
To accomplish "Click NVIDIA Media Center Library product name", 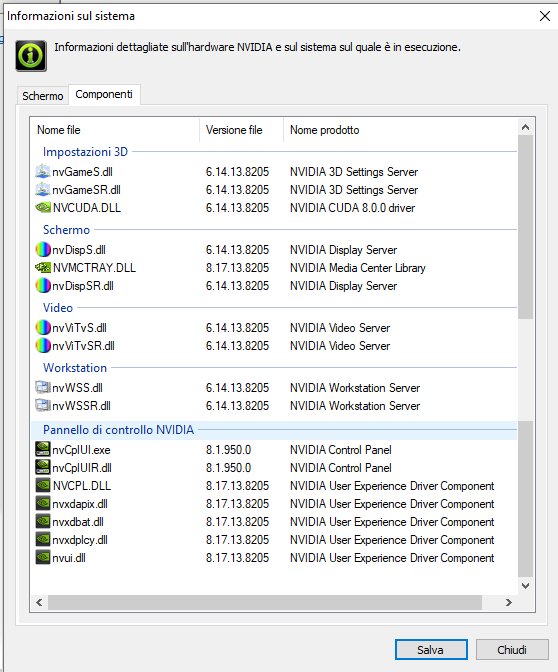I will coord(357,268).
